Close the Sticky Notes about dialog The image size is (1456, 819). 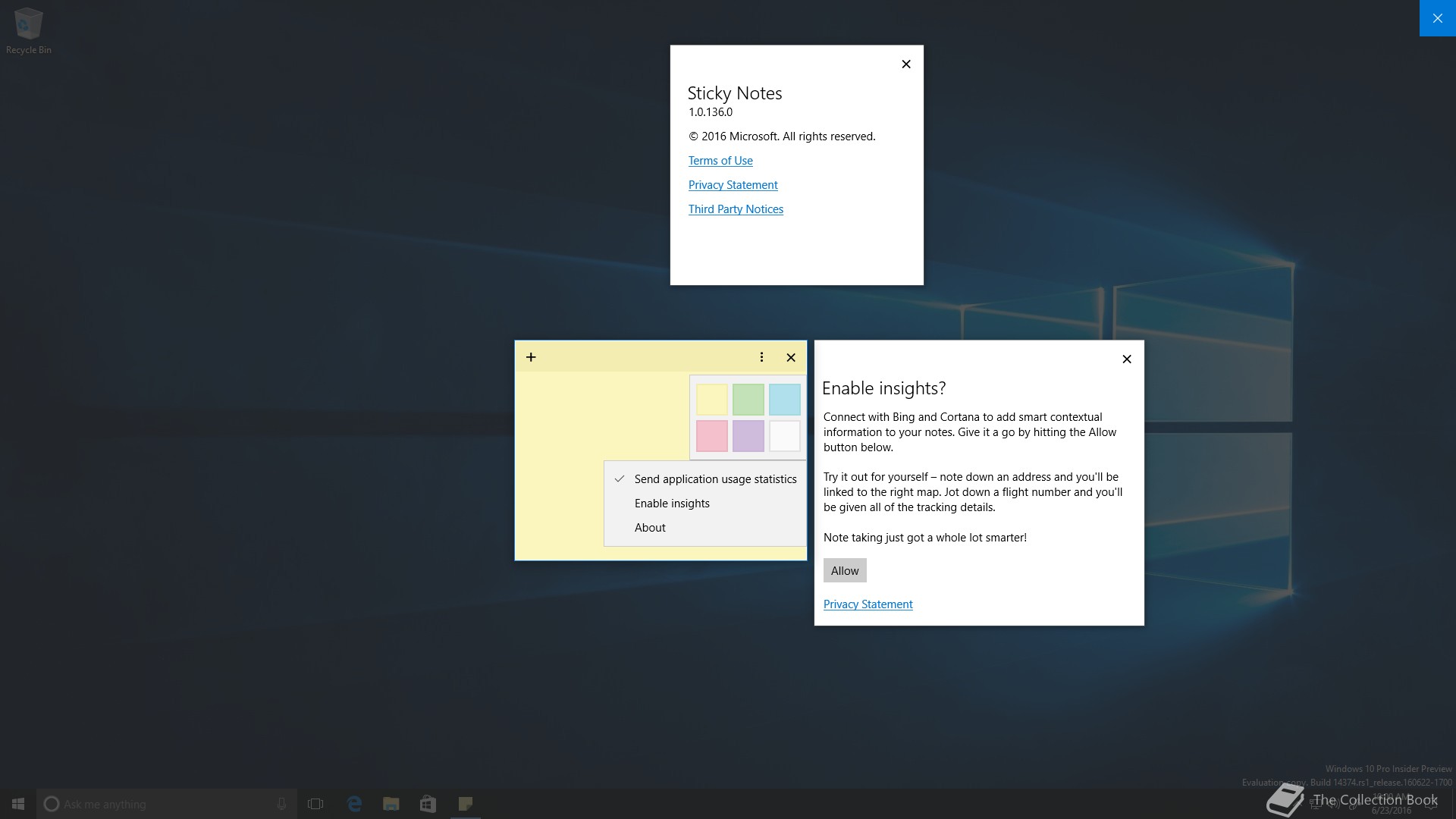pyautogui.click(x=906, y=64)
